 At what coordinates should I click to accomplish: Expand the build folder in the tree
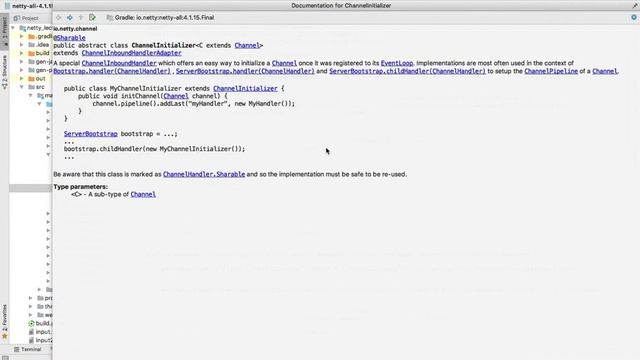click(x=22, y=53)
